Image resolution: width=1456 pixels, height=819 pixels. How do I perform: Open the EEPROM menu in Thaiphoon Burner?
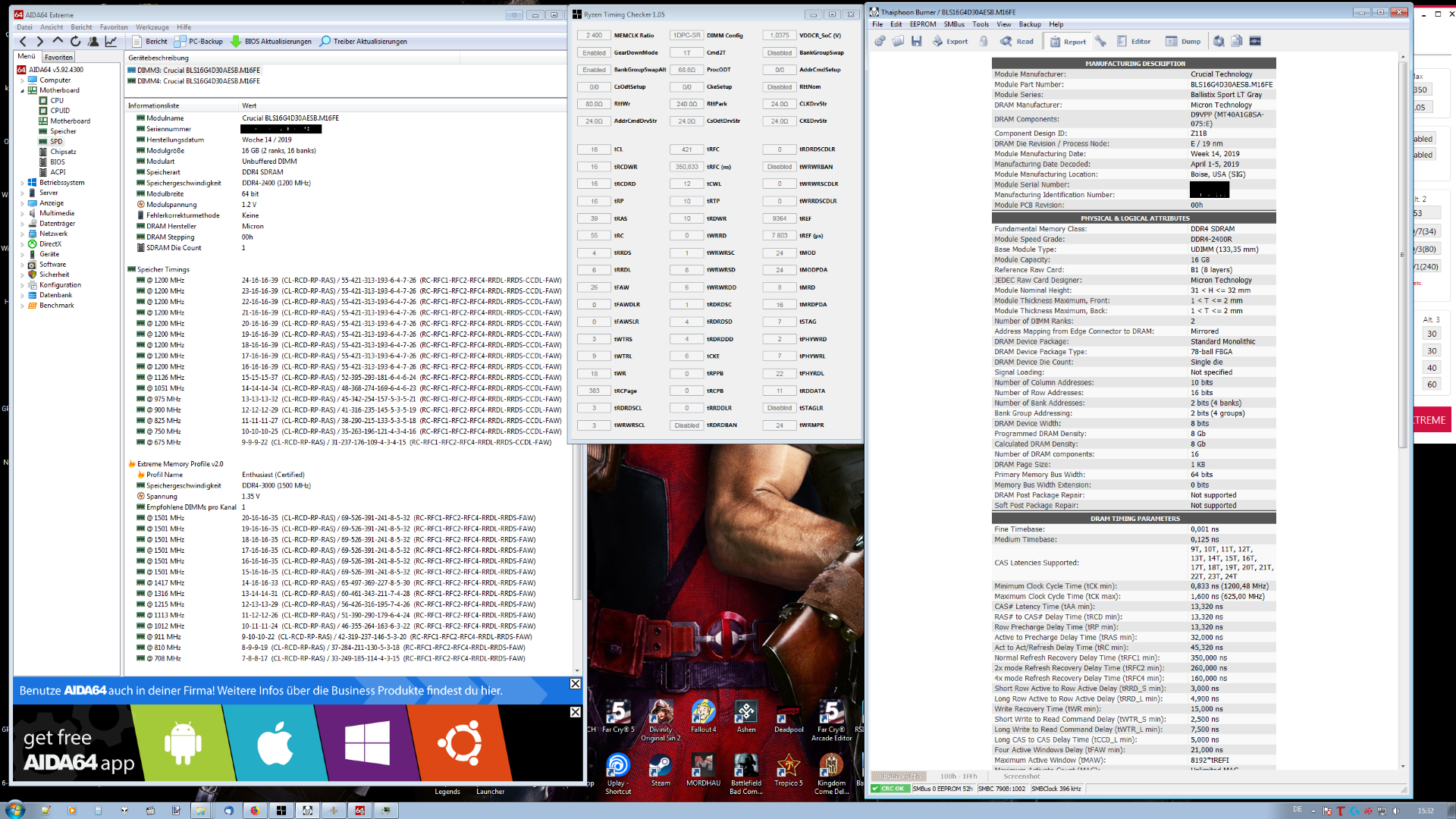(x=923, y=24)
